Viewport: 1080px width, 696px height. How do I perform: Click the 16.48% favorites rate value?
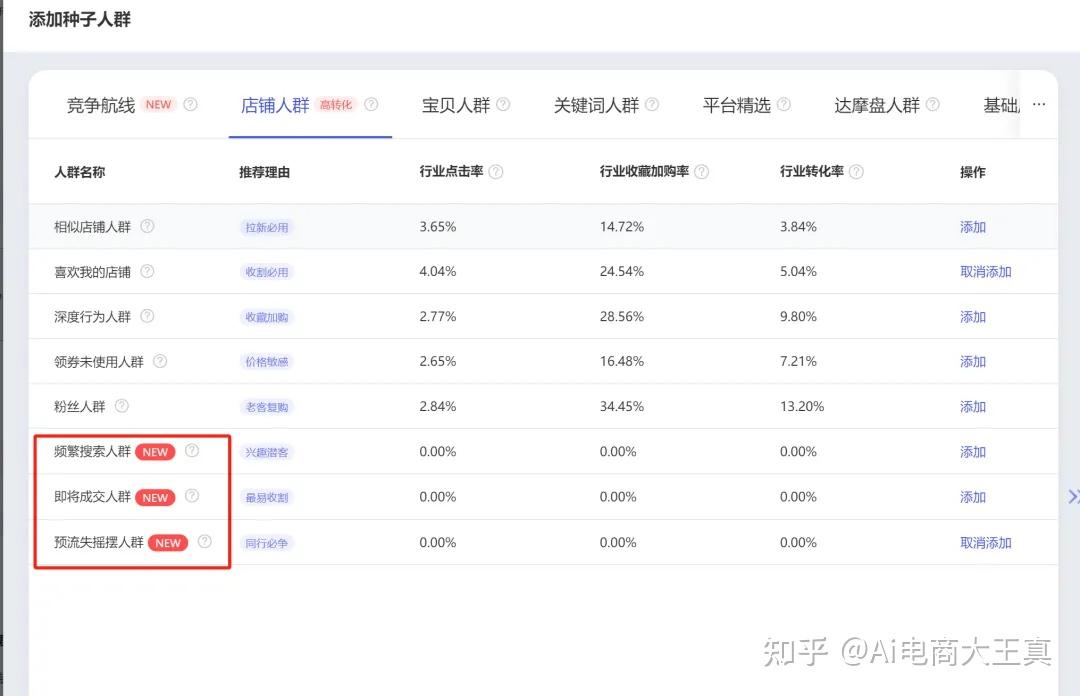click(621, 361)
